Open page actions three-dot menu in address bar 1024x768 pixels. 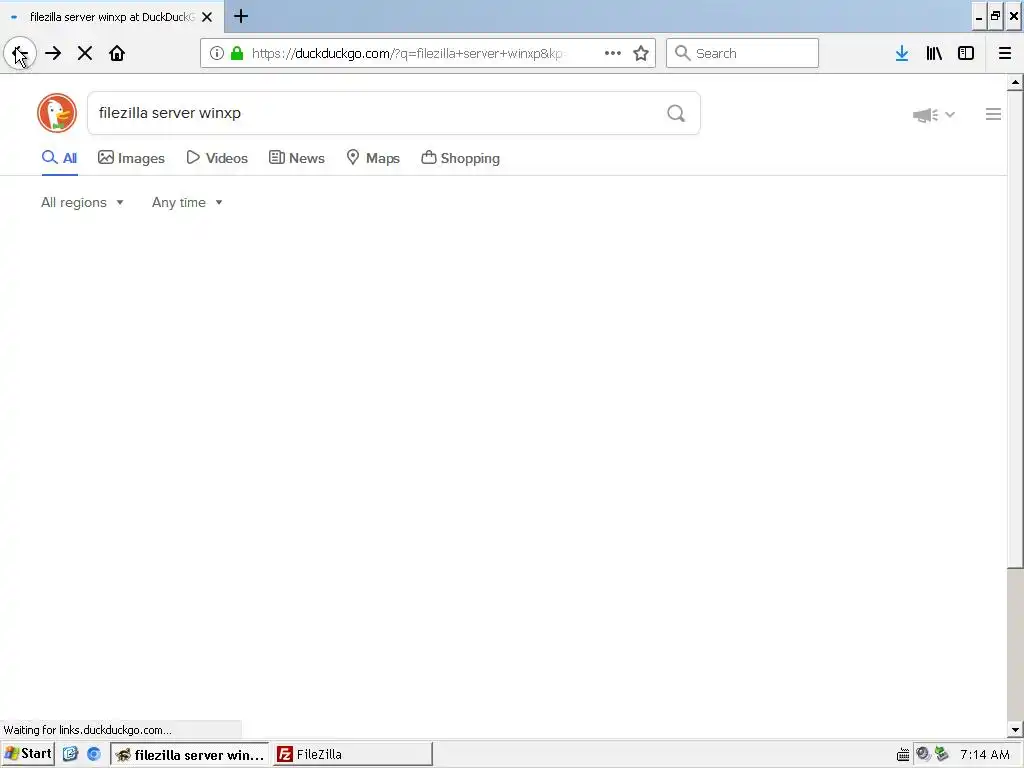click(x=613, y=54)
